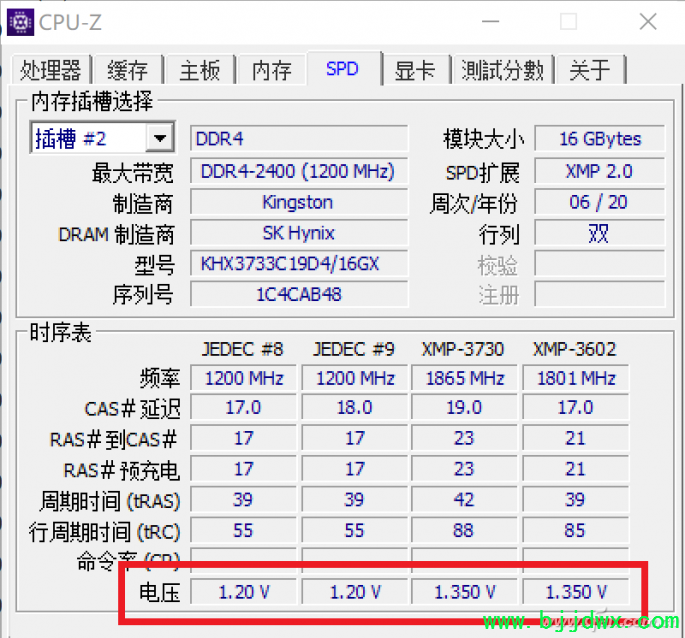
Task: Click the XMP-3602 column header
Action: pyautogui.click(x=575, y=349)
